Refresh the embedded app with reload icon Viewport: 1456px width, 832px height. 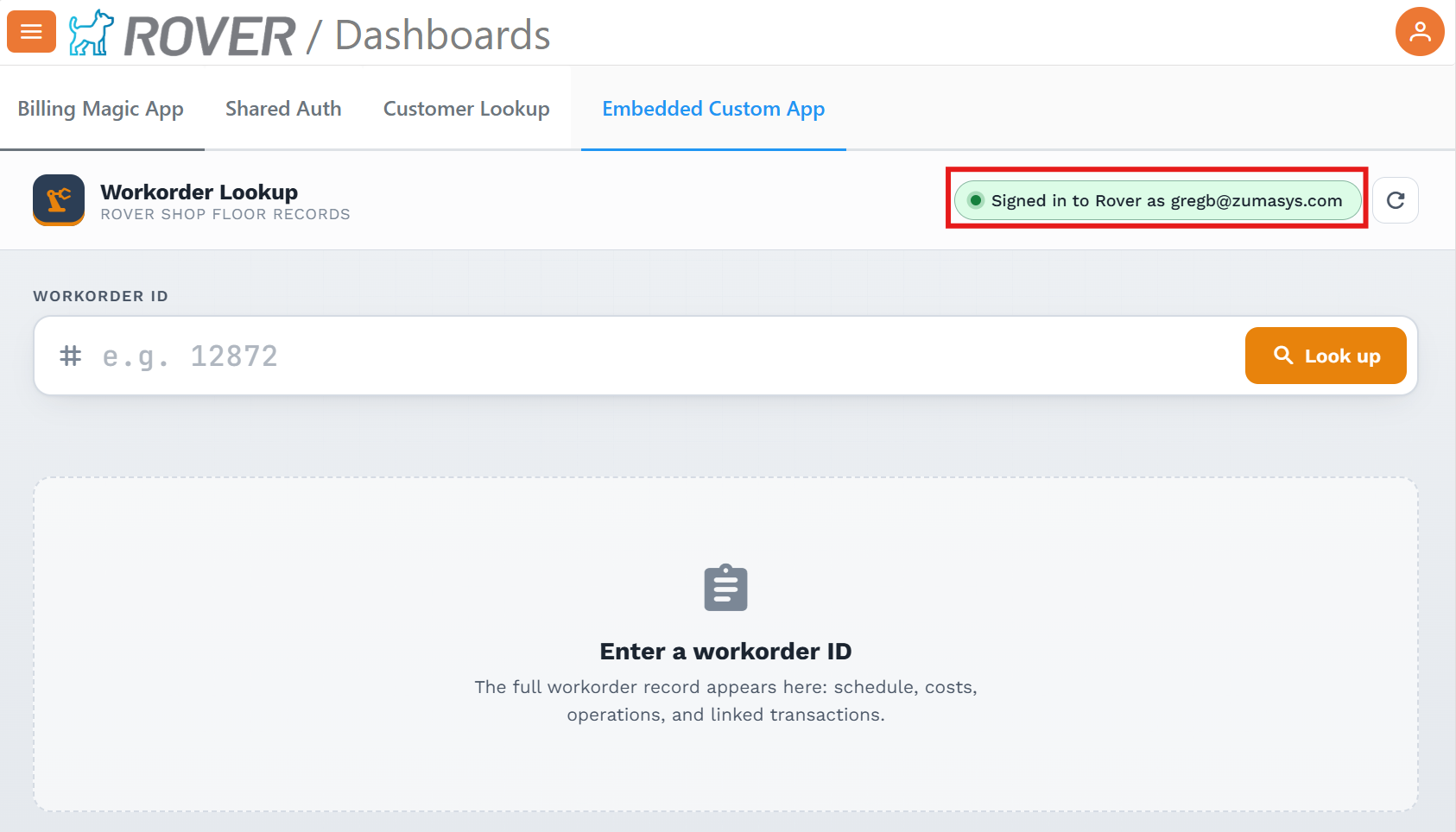point(1396,200)
